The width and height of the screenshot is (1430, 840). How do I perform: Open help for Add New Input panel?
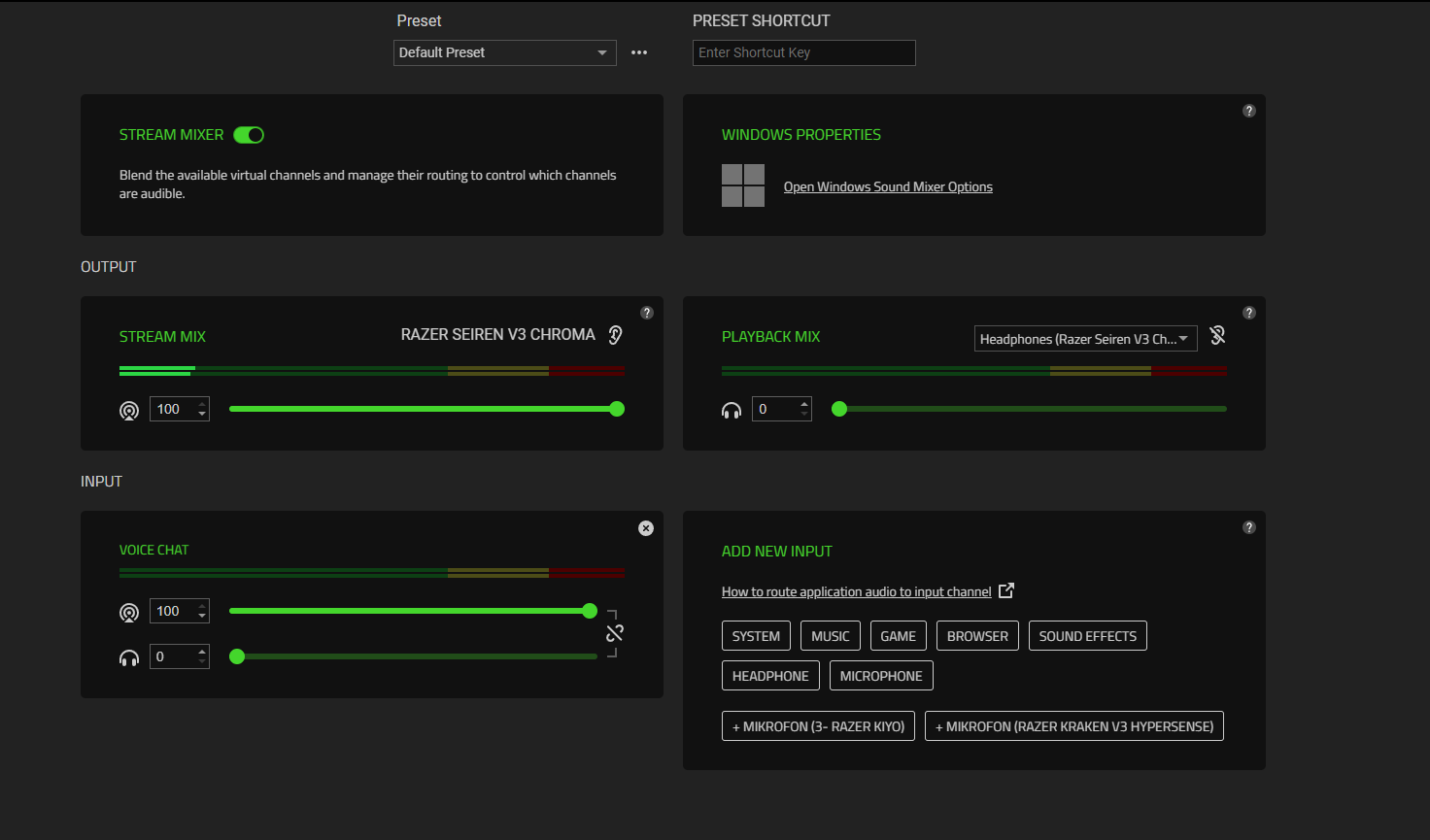tap(1249, 527)
